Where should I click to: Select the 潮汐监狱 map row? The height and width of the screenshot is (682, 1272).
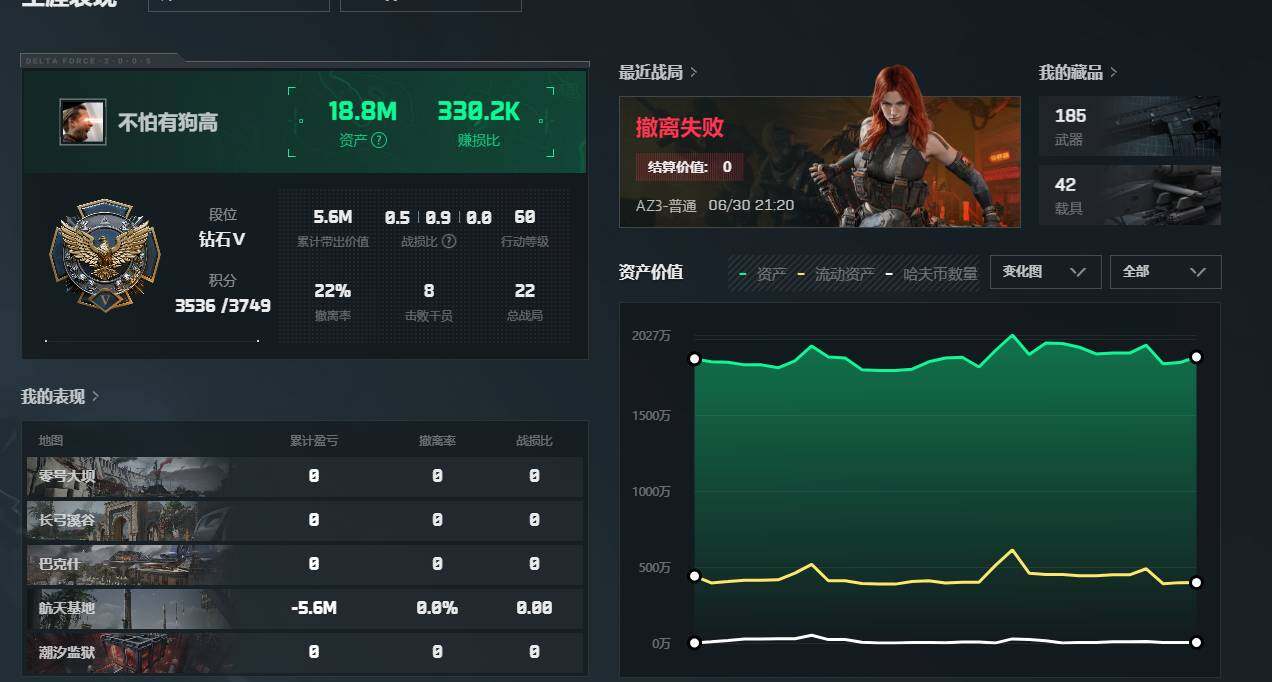[304, 652]
